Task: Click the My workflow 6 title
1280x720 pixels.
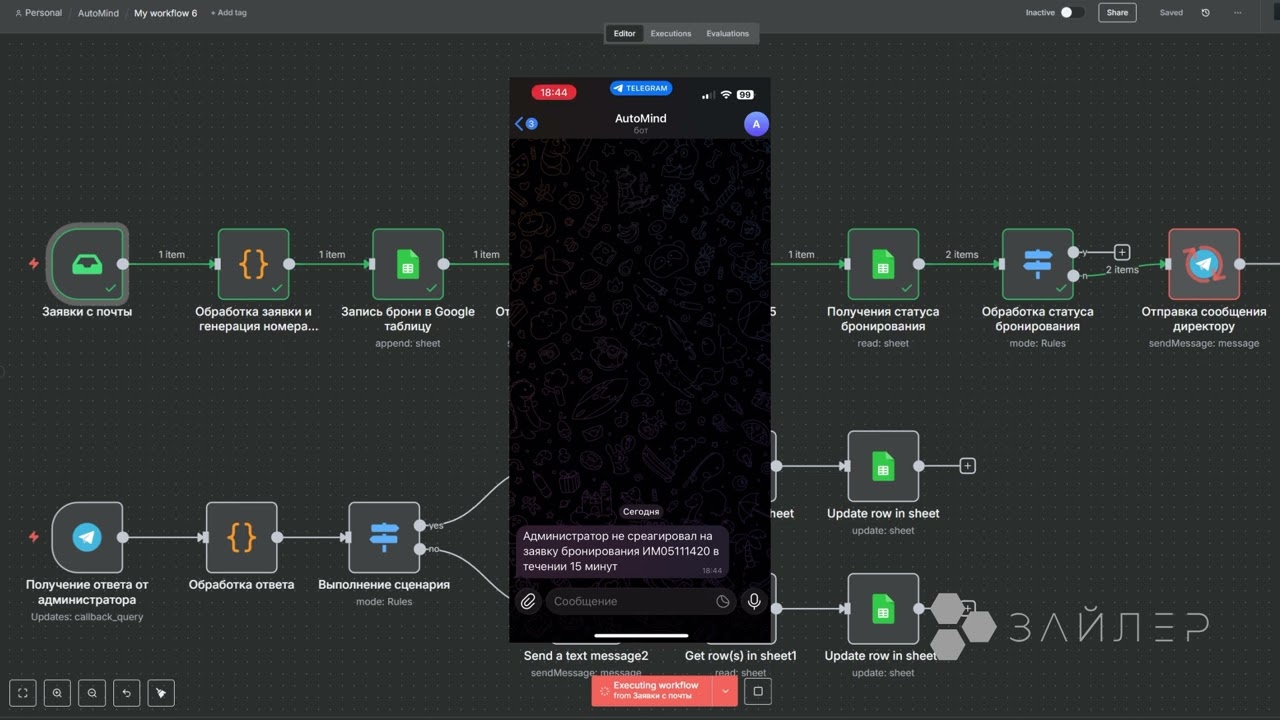Action: (x=166, y=13)
